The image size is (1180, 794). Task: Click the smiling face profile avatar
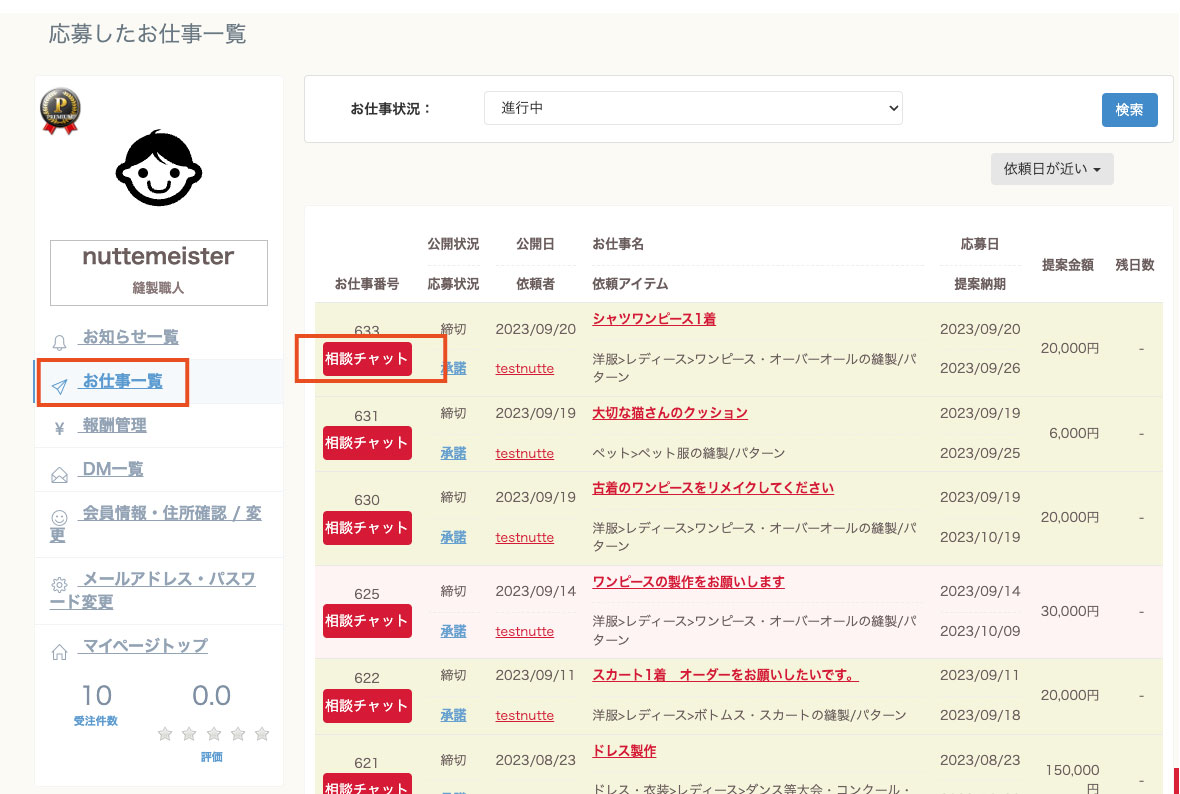pos(159,168)
